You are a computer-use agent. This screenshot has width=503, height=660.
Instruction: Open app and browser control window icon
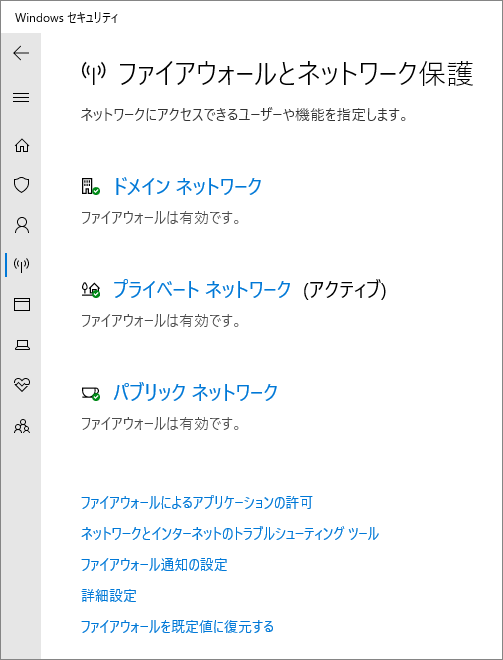tap(22, 304)
